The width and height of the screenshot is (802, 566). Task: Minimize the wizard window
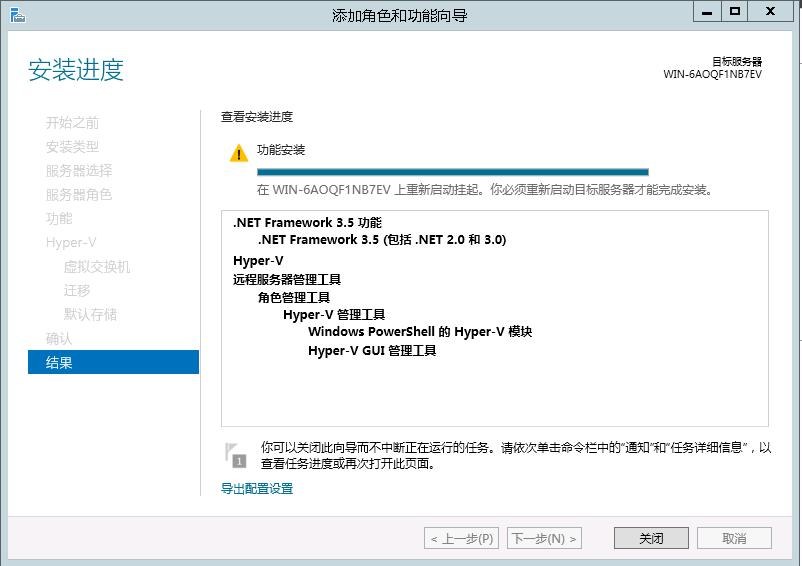[707, 11]
